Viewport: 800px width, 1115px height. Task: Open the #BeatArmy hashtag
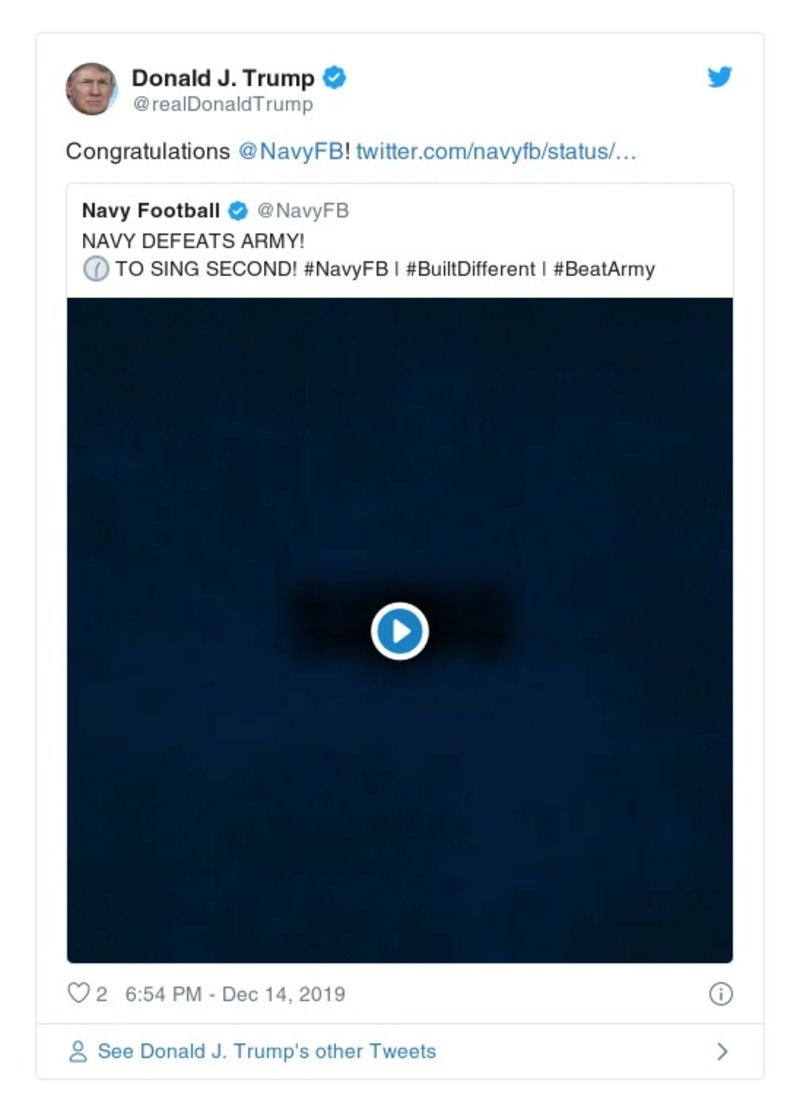pos(603,269)
